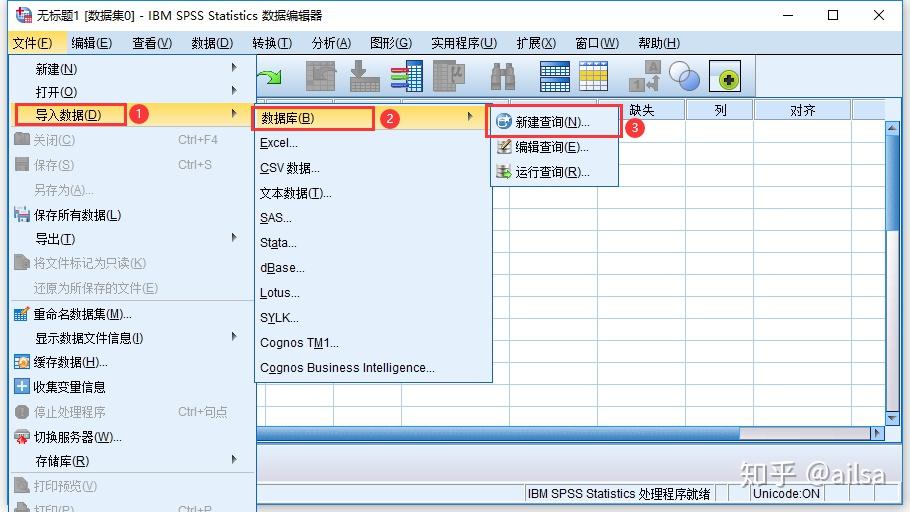Expand the 导出(T) submenu arrow
The height and width of the screenshot is (512, 910).
point(234,237)
